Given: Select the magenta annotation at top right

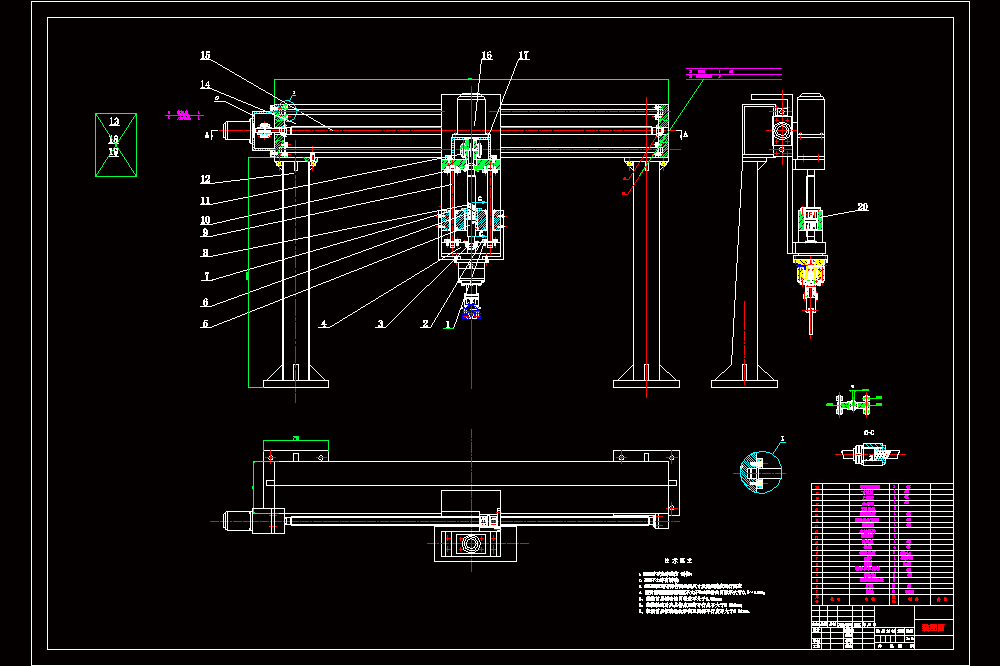Looking at the screenshot, I should (733, 74).
